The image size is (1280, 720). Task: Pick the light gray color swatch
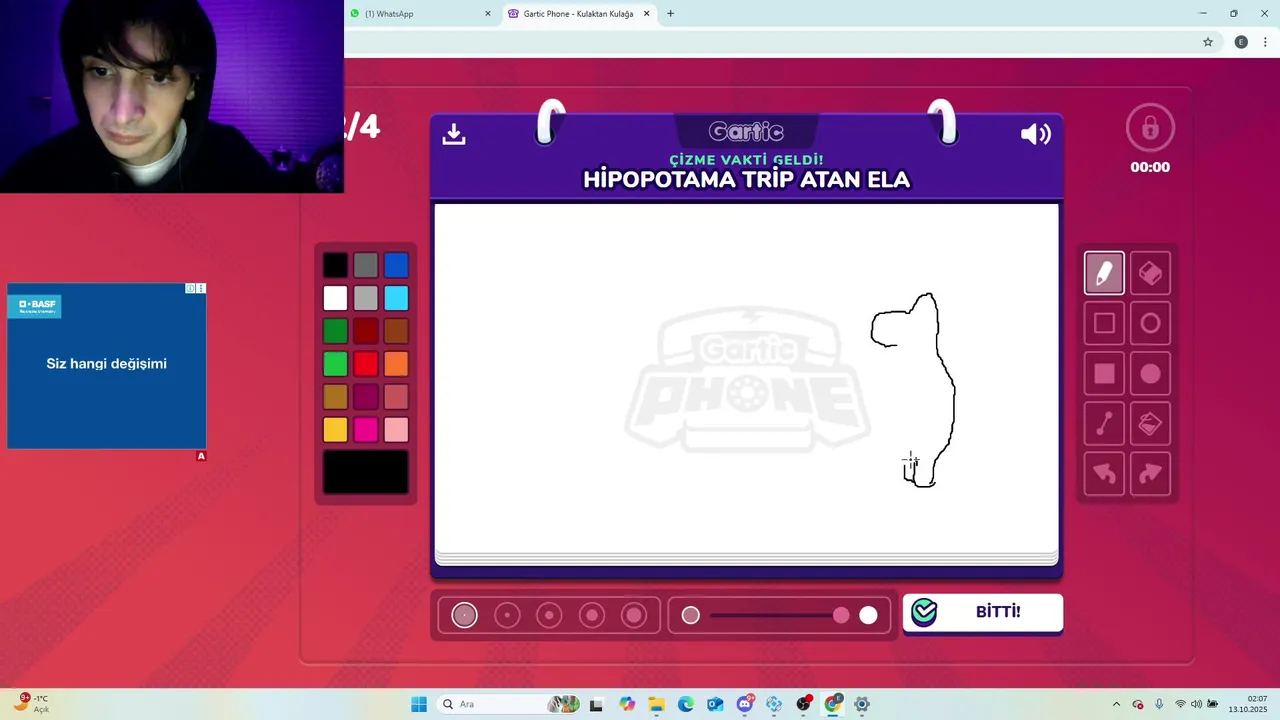click(366, 298)
